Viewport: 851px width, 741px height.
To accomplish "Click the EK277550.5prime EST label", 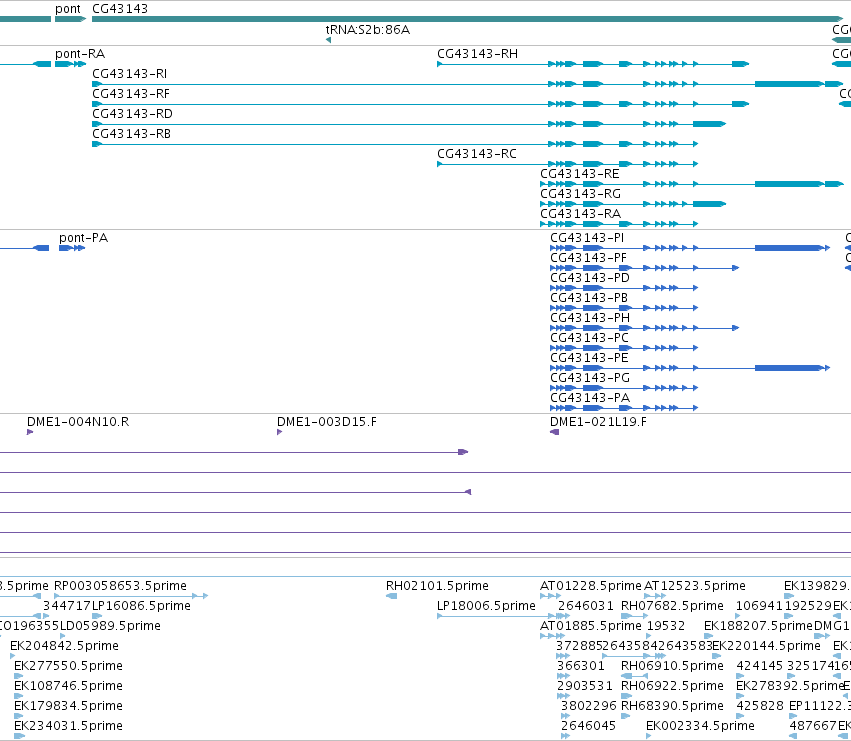I will pyautogui.click(x=68, y=666).
